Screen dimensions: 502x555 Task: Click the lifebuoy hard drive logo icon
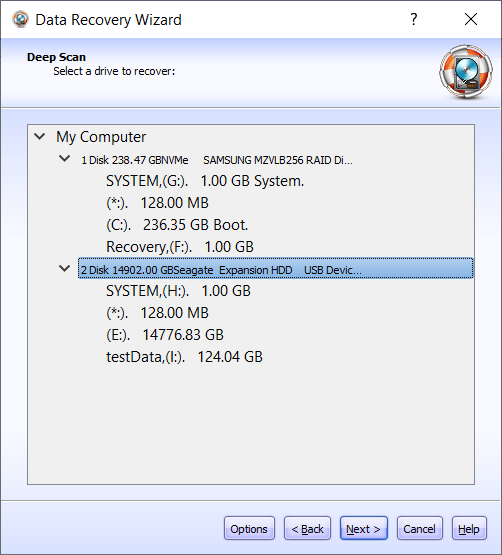pyautogui.click(x=466, y=72)
